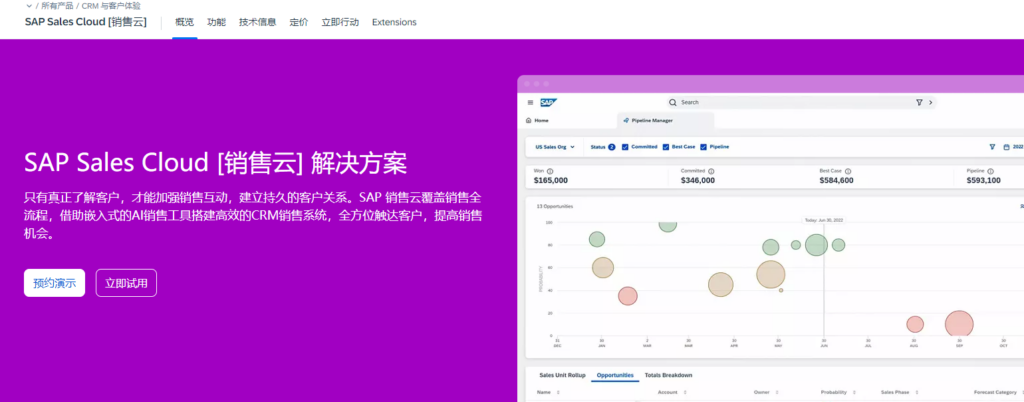This screenshot has height=402, width=1024.
Task: Click the hero heading SAP Sales Cloud [销售云] 解决方案
Action: [x=216, y=163]
